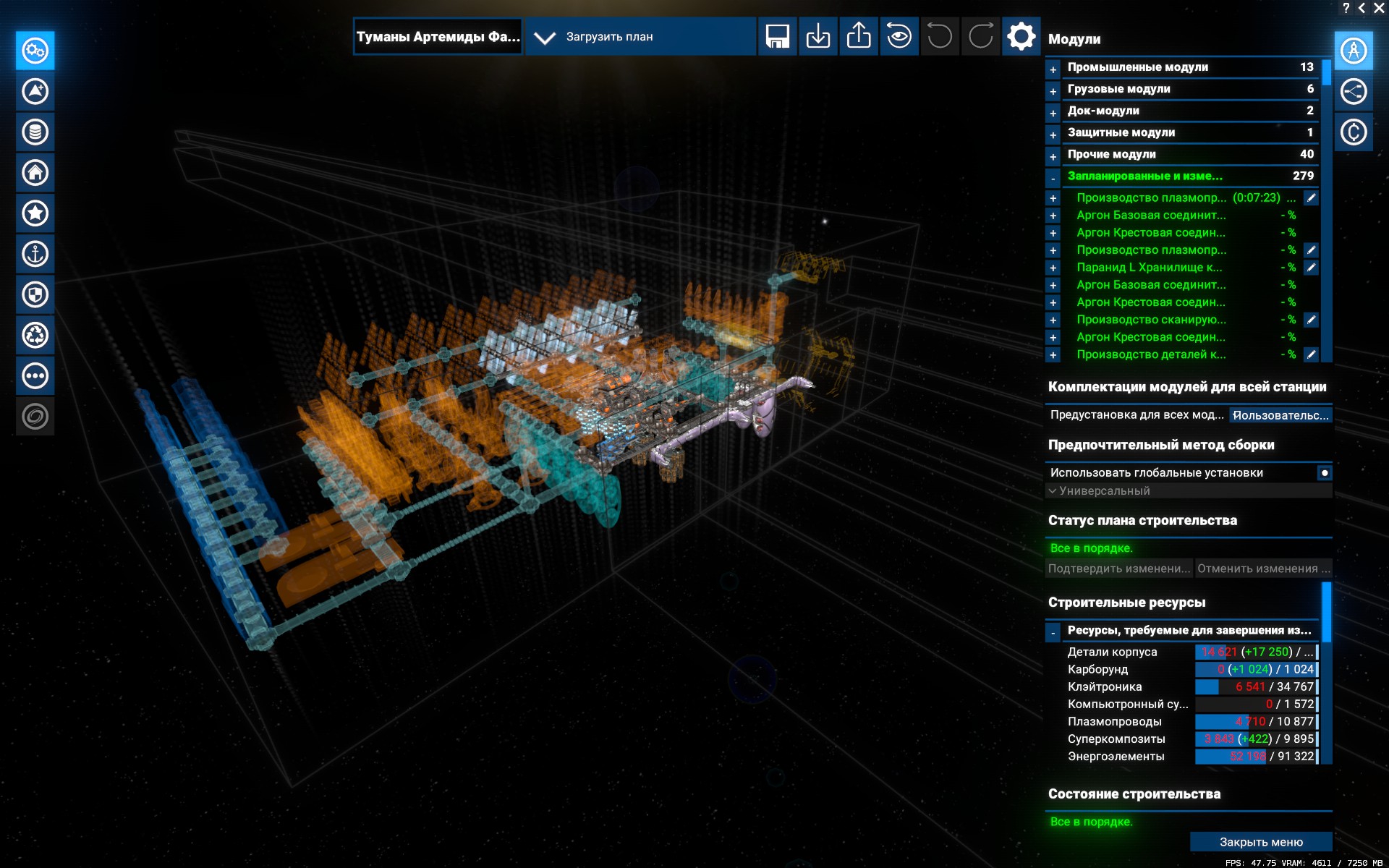Click the 'Закрыть меню' button
The image size is (1389, 868).
click(1260, 842)
